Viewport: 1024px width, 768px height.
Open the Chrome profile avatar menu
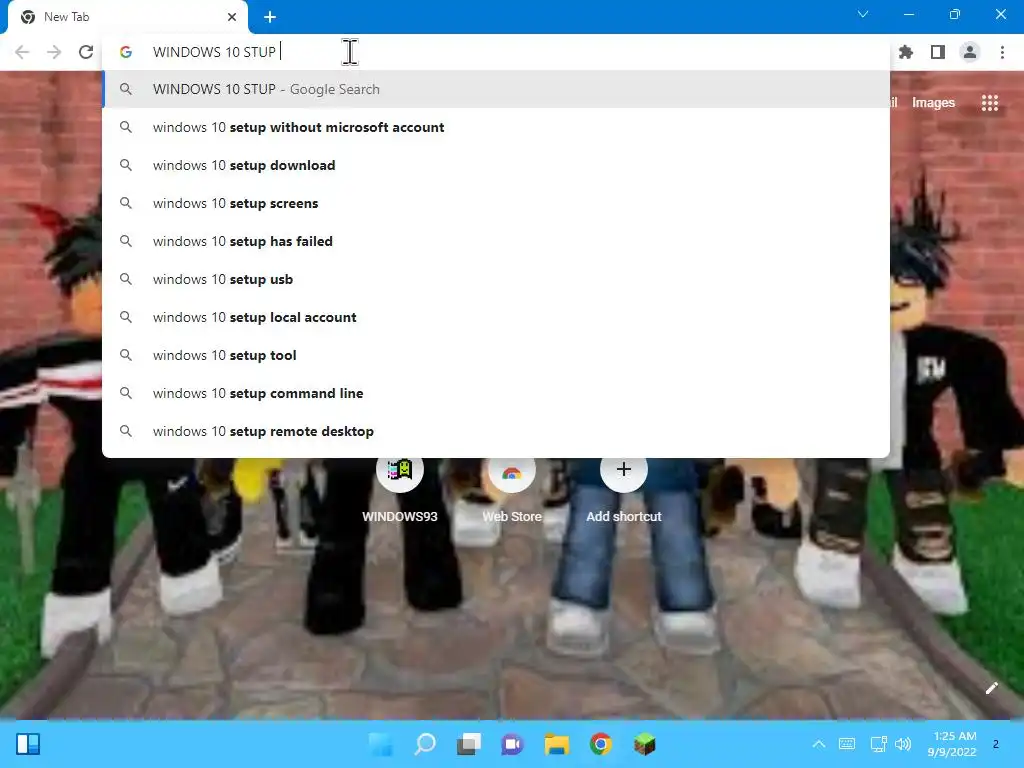[970, 52]
